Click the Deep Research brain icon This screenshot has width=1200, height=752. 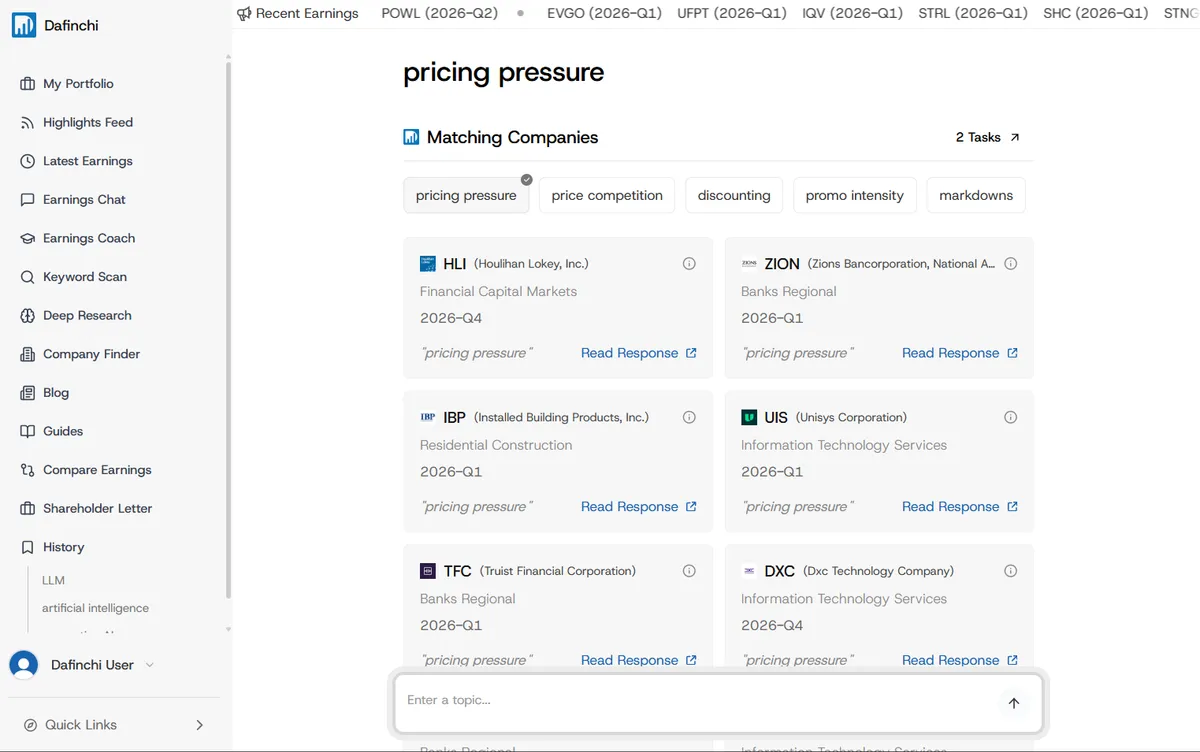28,315
